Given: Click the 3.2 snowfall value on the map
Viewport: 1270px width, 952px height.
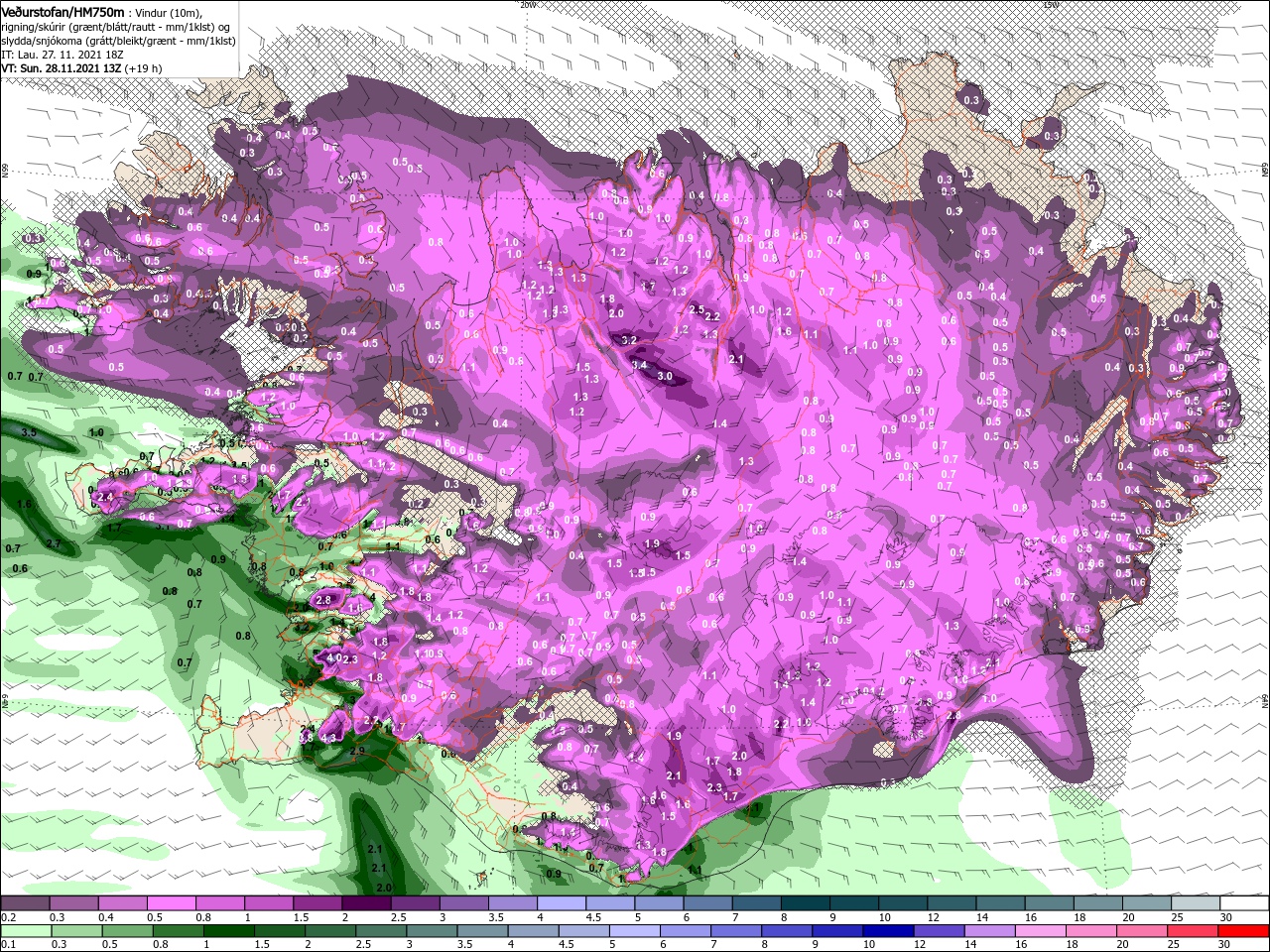Looking at the screenshot, I should tap(628, 340).
